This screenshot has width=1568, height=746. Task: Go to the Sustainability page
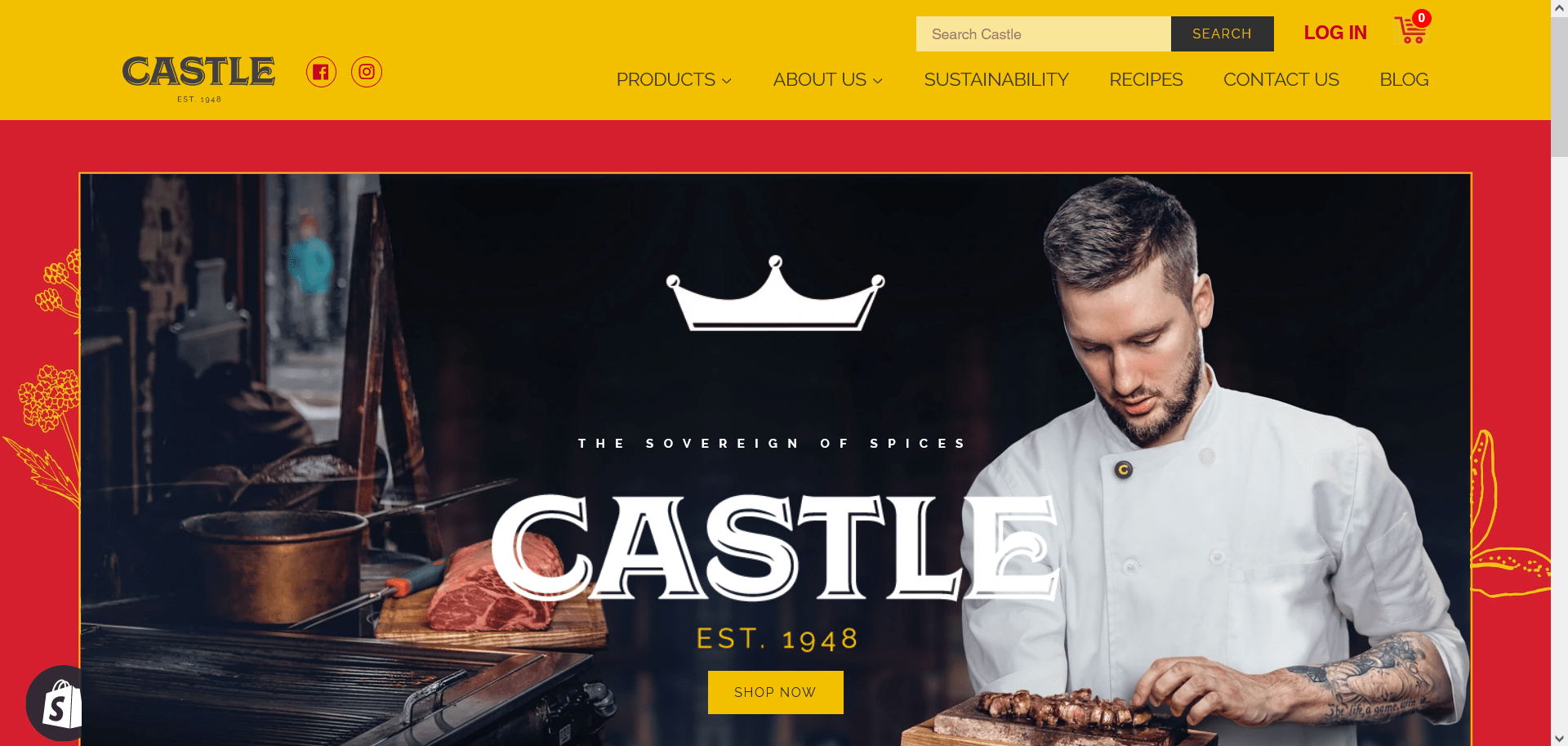click(996, 80)
